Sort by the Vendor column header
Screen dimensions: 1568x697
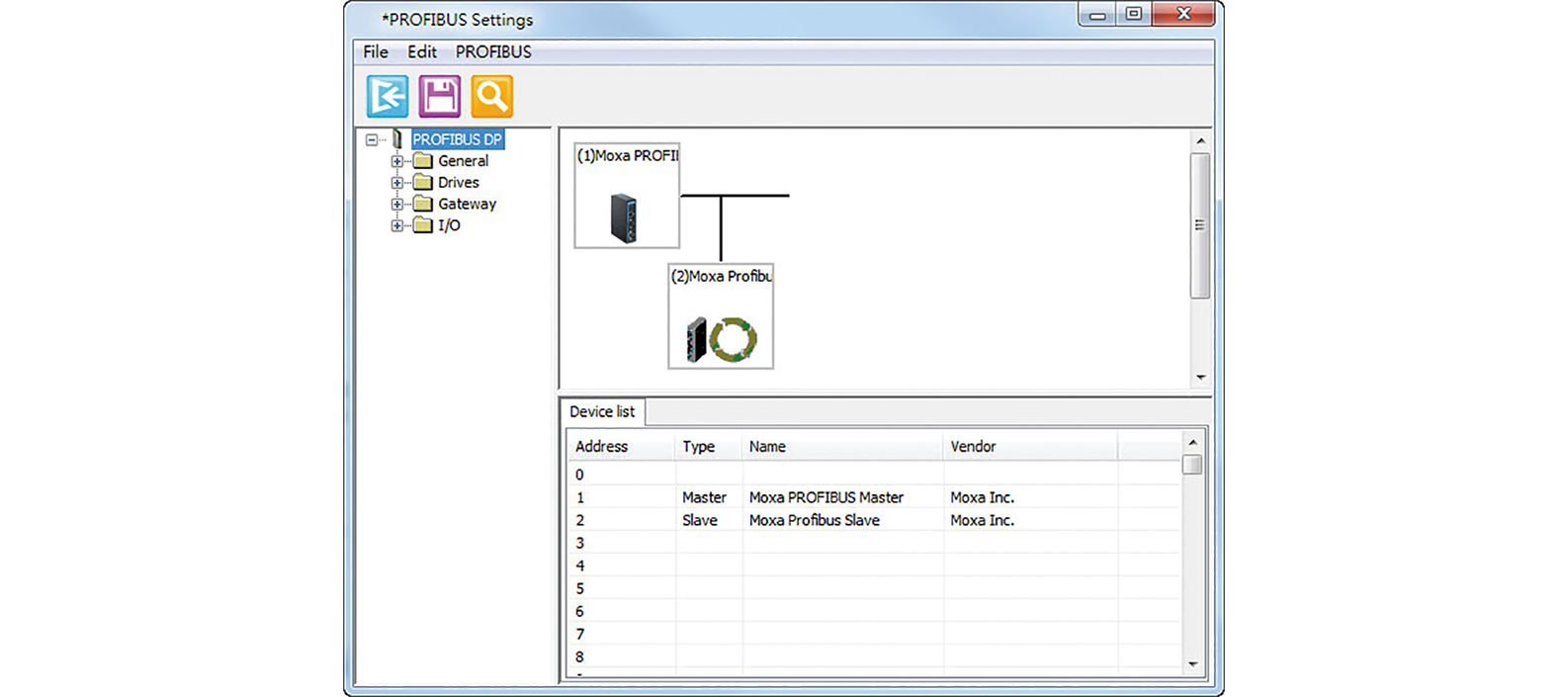pos(1031,447)
